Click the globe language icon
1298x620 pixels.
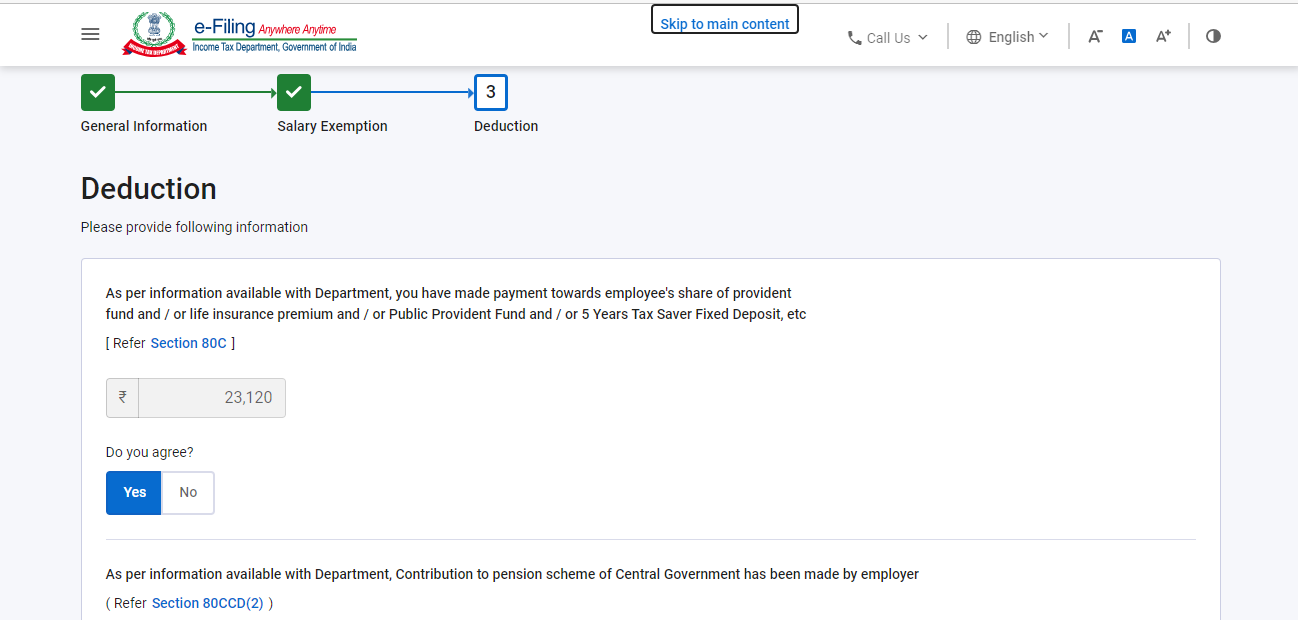coord(974,37)
